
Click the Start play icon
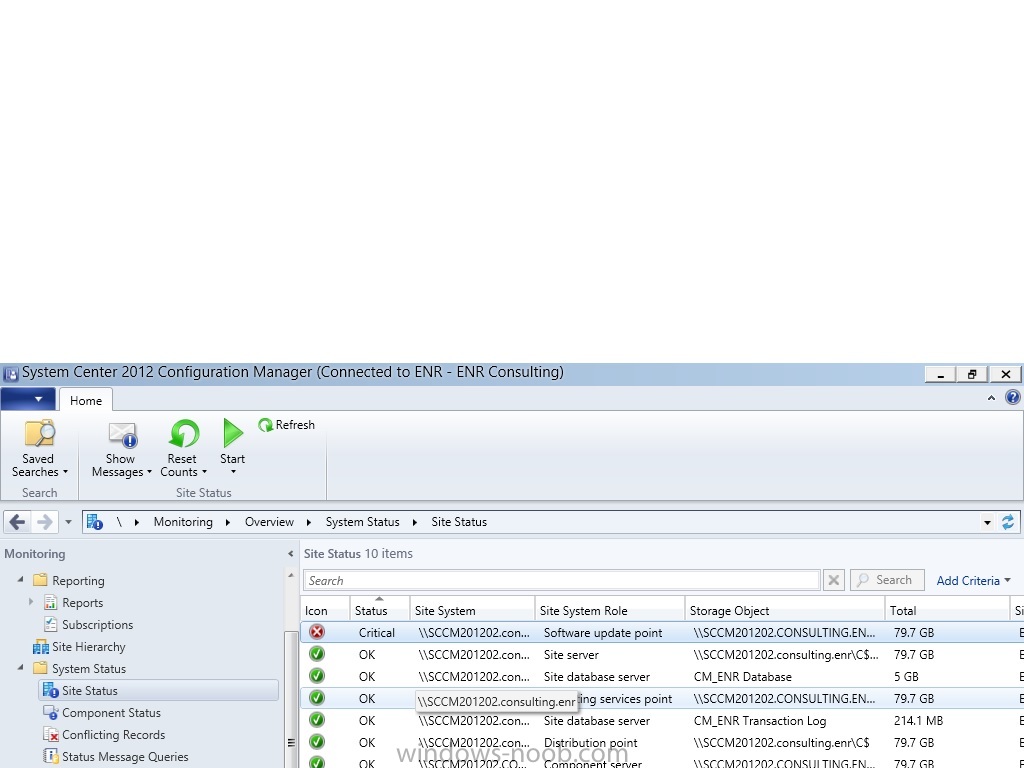[232, 432]
